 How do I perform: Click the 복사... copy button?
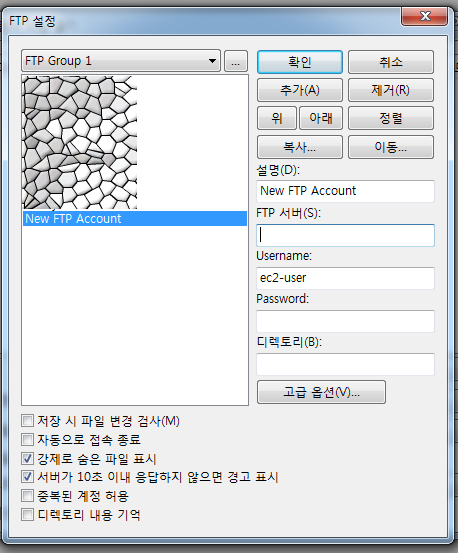point(300,147)
